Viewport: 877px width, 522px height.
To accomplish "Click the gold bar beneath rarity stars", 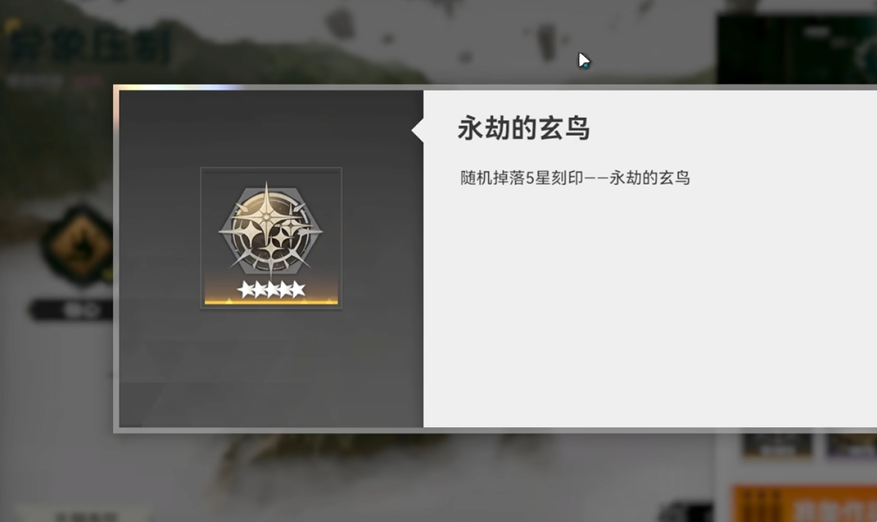I will (x=271, y=302).
